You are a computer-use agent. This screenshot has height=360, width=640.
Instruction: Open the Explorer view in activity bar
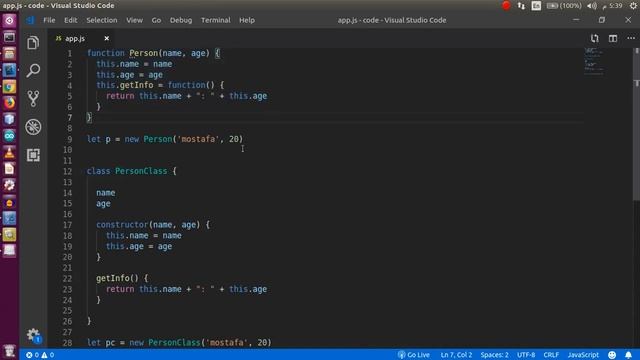pyautogui.click(x=33, y=43)
